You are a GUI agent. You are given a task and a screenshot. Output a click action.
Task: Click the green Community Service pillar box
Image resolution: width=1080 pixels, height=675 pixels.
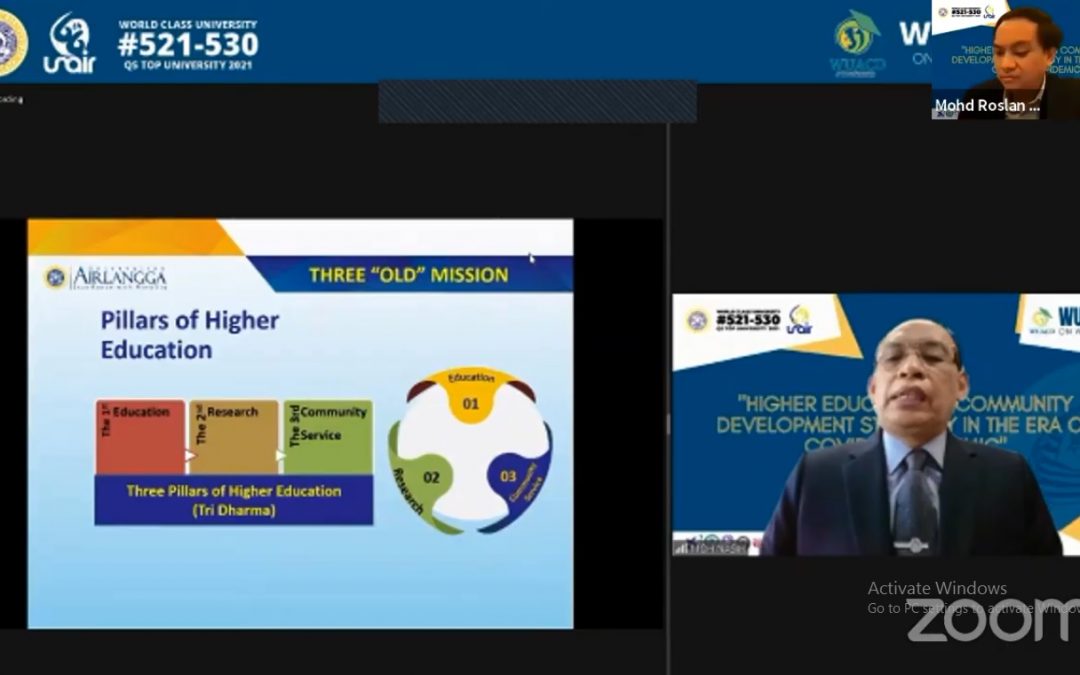click(x=327, y=437)
